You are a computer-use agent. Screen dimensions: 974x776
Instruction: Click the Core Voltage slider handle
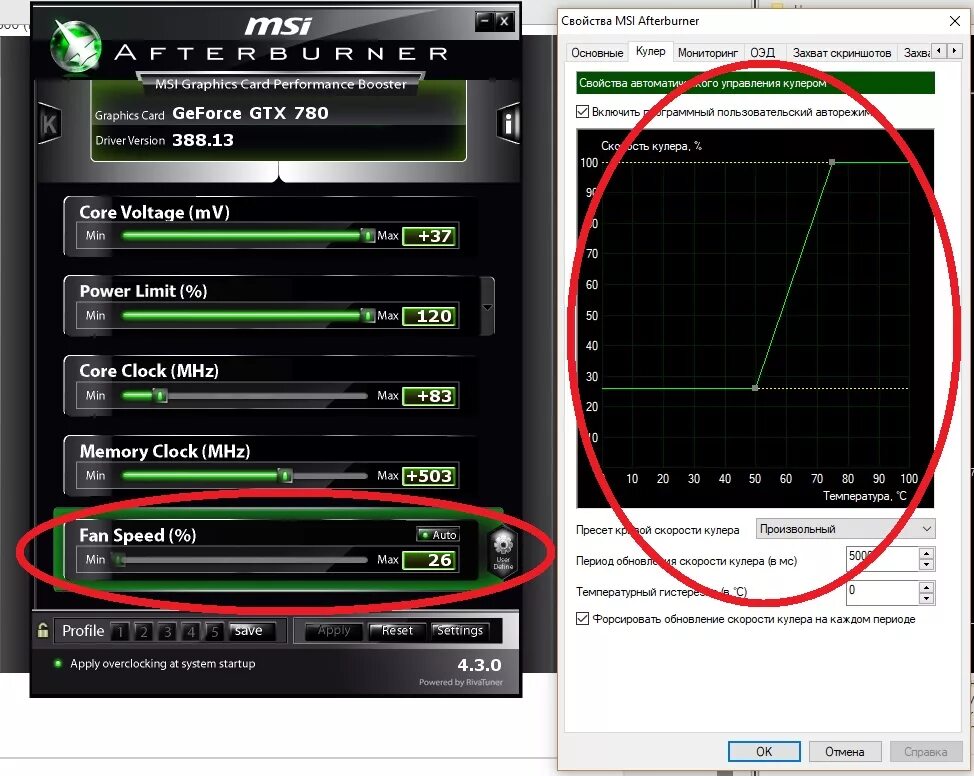[368, 235]
